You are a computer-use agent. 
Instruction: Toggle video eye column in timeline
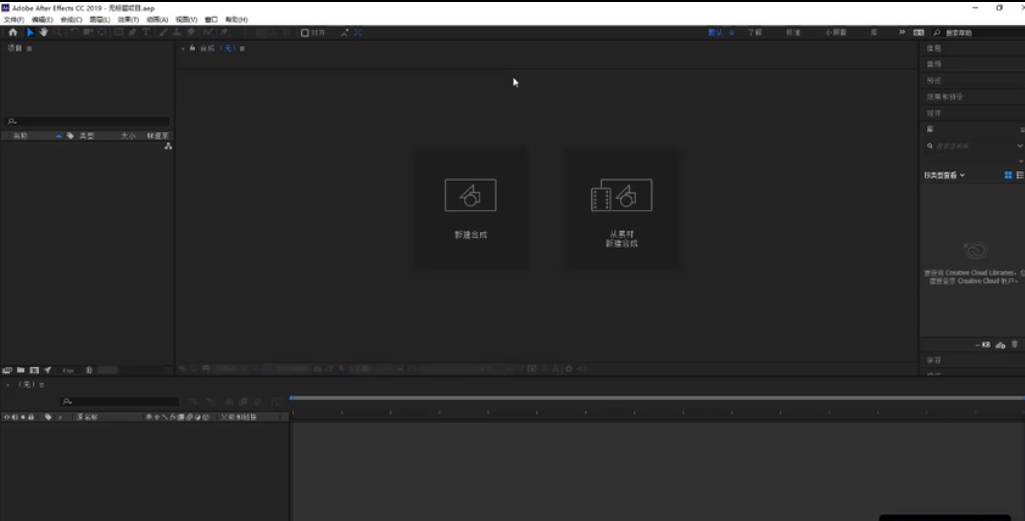tap(7, 416)
